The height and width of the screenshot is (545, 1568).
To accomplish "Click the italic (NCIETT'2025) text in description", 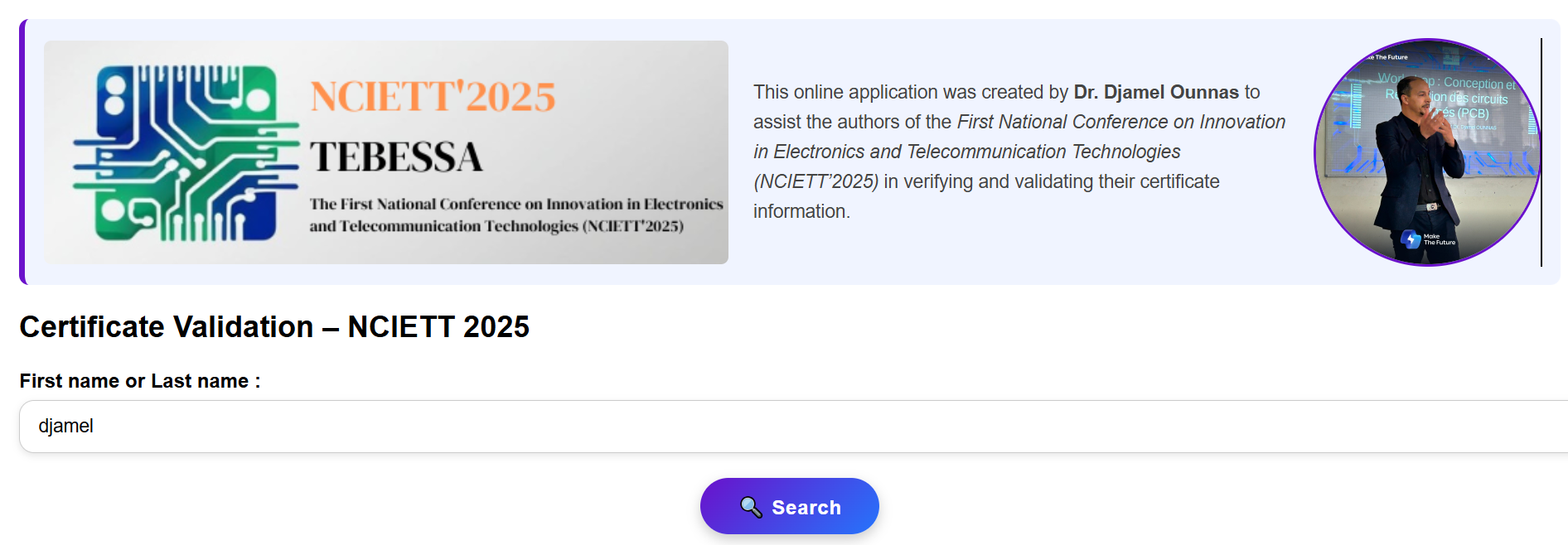I will pos(815,181).
